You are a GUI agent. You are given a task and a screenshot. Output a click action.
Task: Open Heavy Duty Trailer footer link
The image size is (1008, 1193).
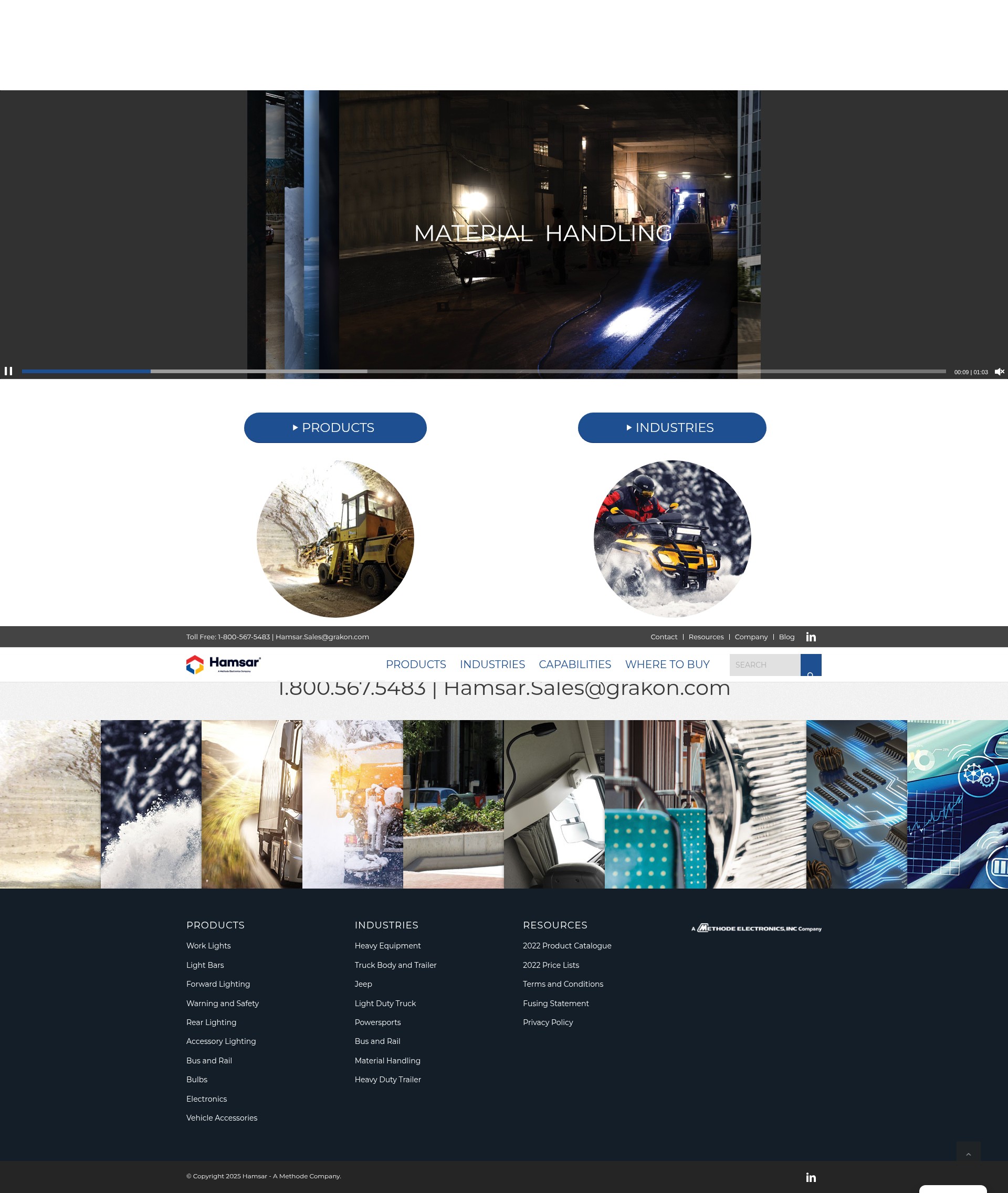387,1079
